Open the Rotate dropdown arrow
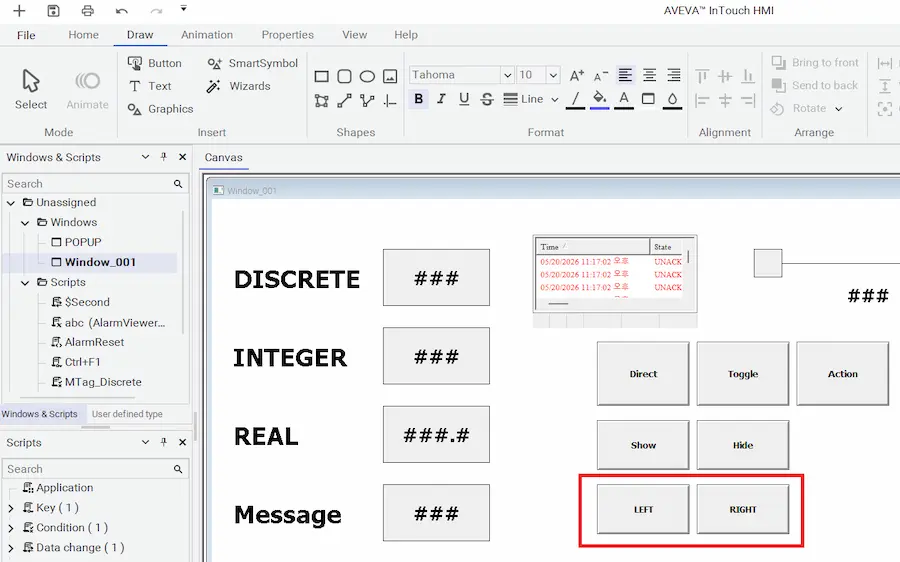This screenshot has height=562, width=900. pyautogui.click(x=839, y=109)
